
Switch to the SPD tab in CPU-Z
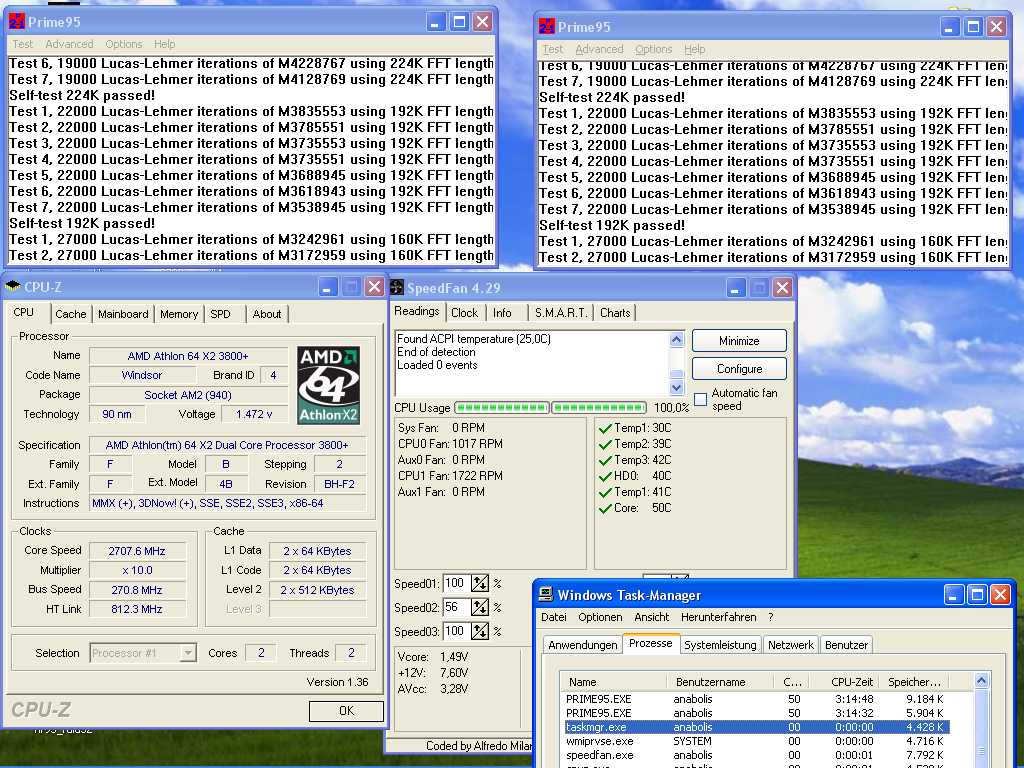coord(220,314)
